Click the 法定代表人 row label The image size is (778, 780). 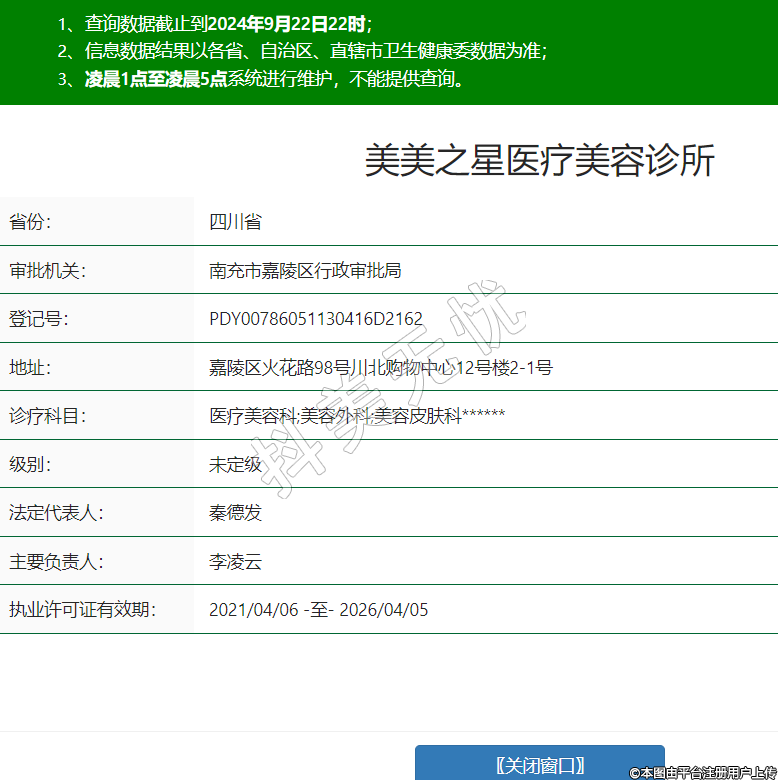pyautogui.click(x=56, y=513)
